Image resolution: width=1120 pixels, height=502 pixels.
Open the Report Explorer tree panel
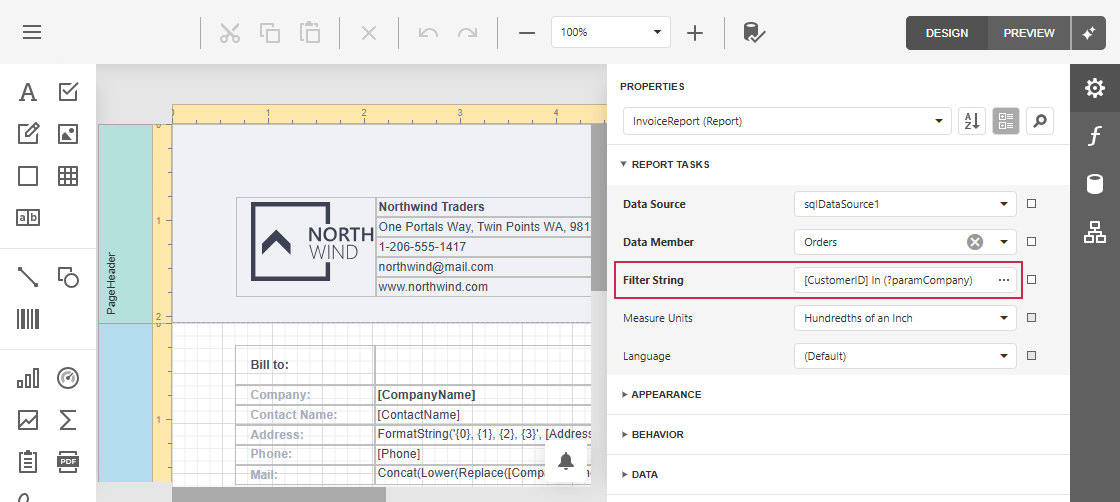tap(1095, 232)
